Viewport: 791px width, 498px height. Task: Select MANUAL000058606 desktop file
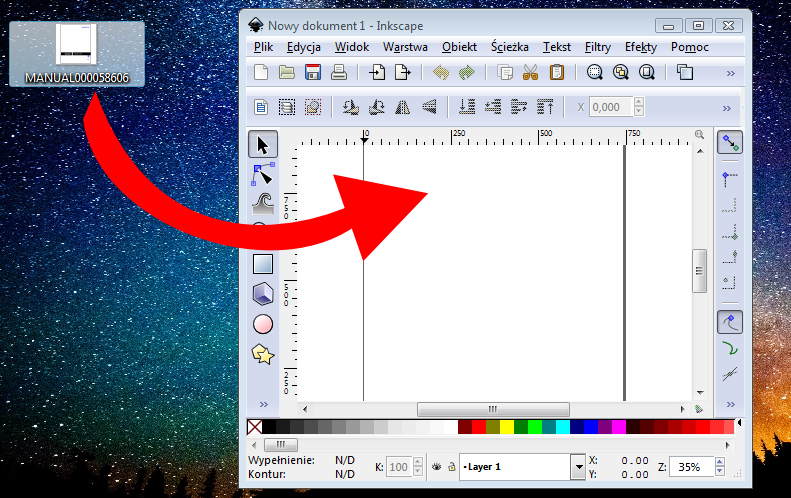tap(77, 53)
